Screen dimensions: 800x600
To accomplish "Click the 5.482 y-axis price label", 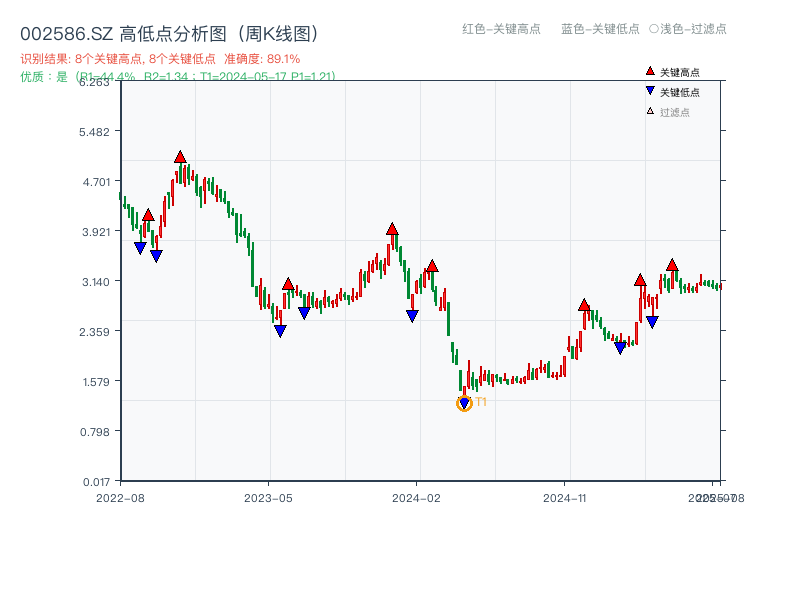I will 97,132.
